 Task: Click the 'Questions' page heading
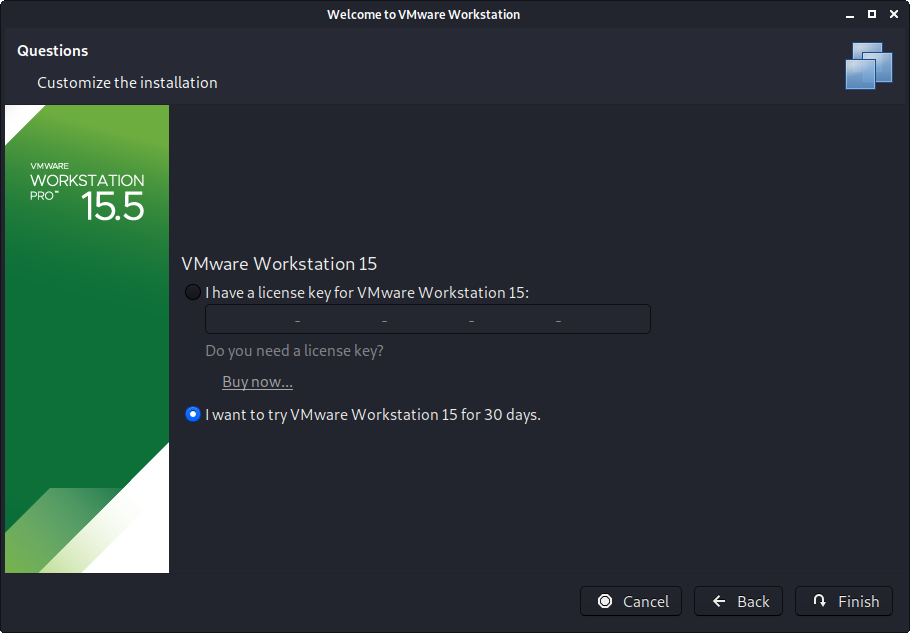[53, 51]
